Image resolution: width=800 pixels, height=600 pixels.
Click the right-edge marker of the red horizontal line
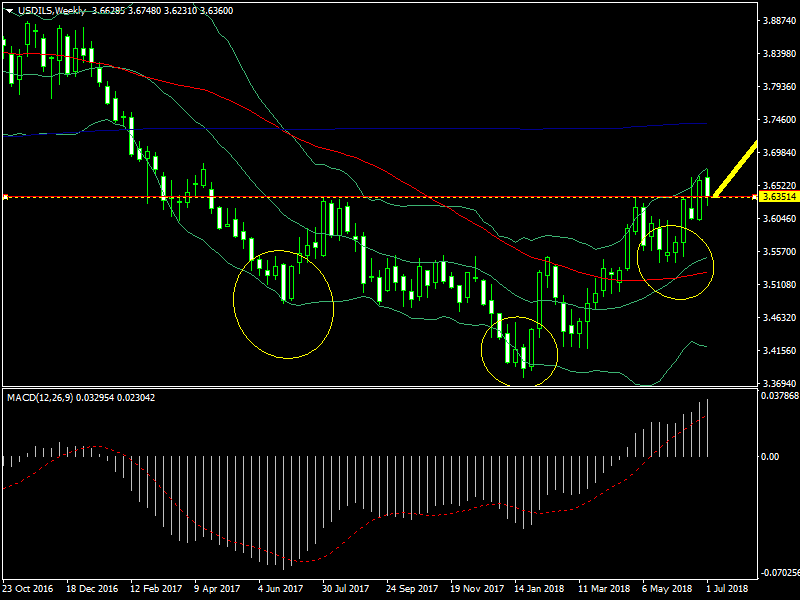point(752,197)
